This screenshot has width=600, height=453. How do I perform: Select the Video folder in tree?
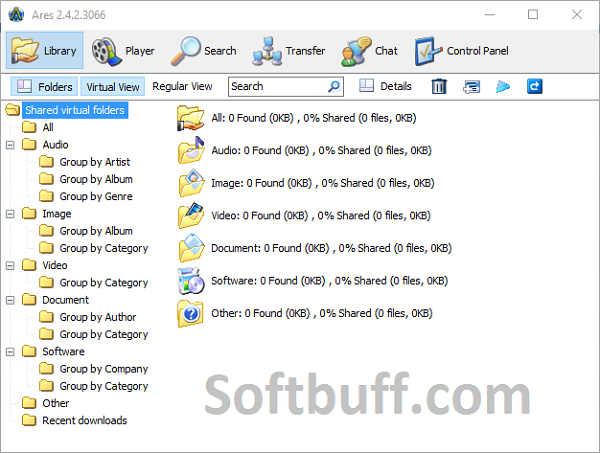point(55,265)
